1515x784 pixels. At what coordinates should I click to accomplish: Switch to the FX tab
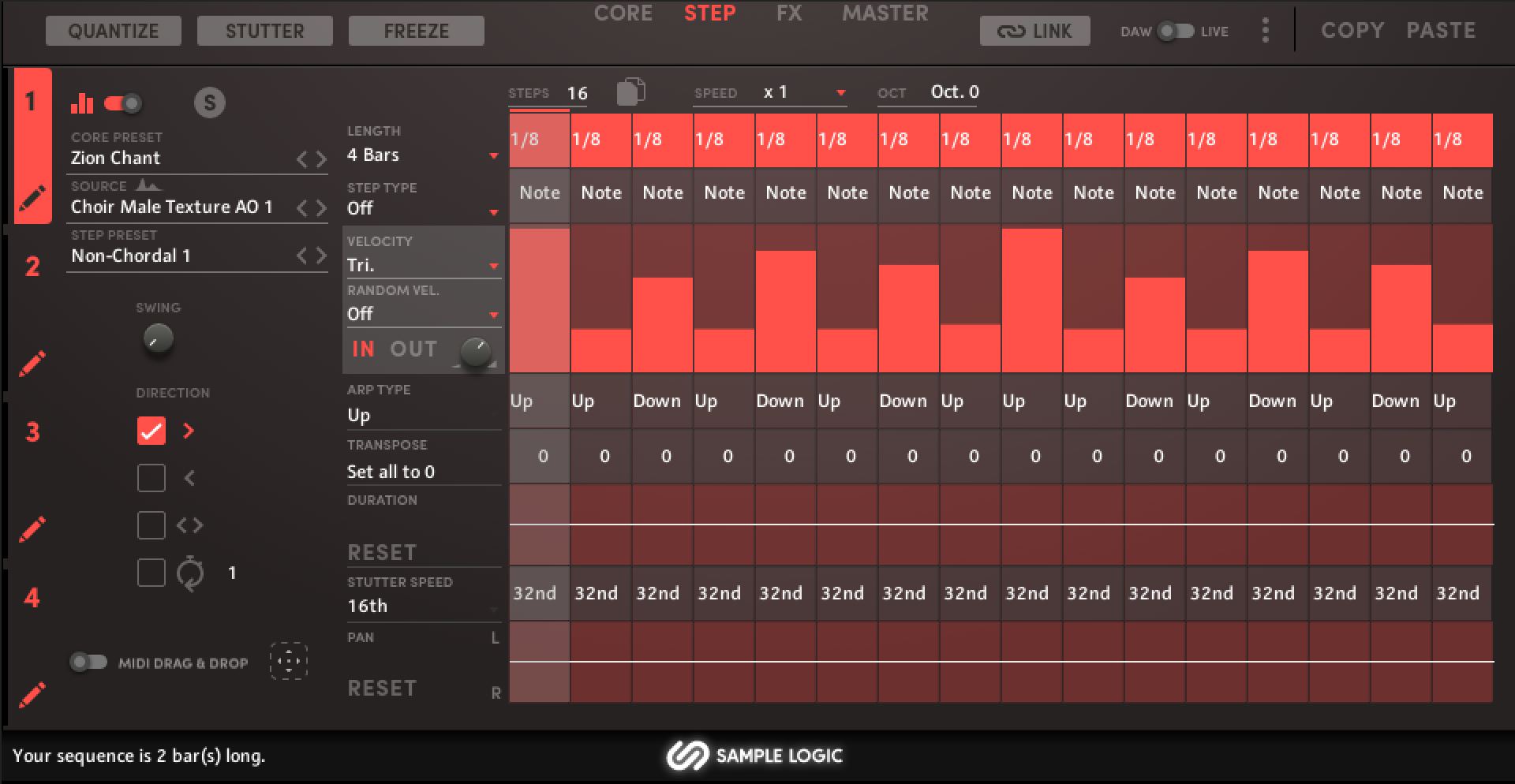pos(789,13)
